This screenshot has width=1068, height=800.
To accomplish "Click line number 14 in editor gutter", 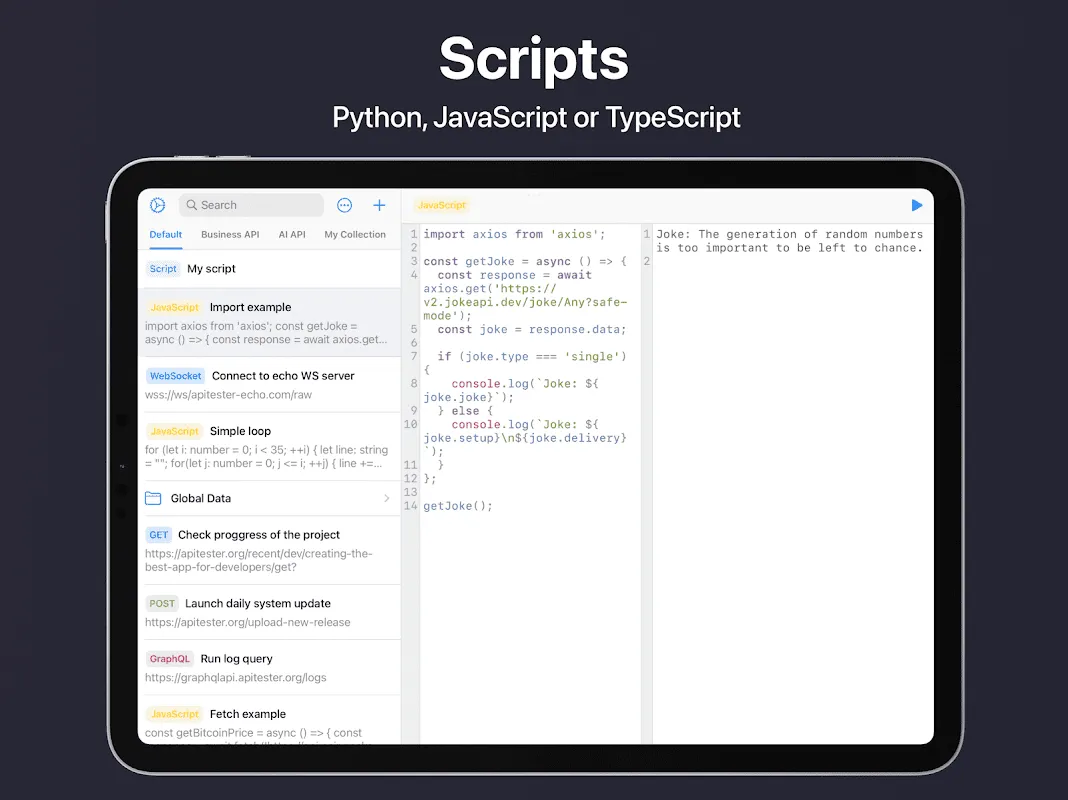I will (x=410, y=506).
